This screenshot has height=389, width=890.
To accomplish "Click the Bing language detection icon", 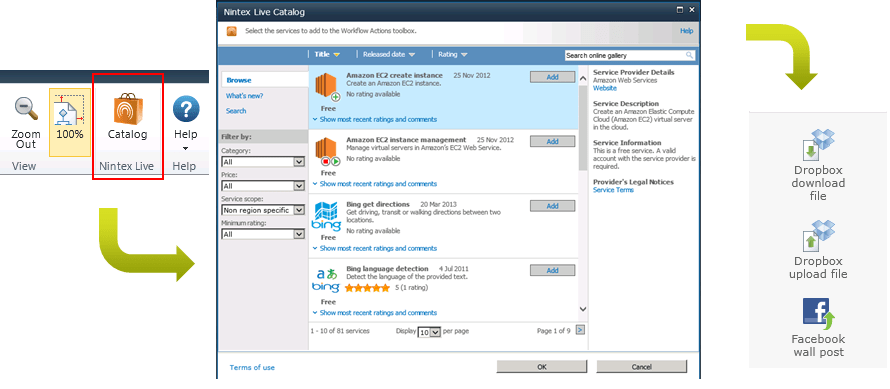I will [x=326, y=281].
